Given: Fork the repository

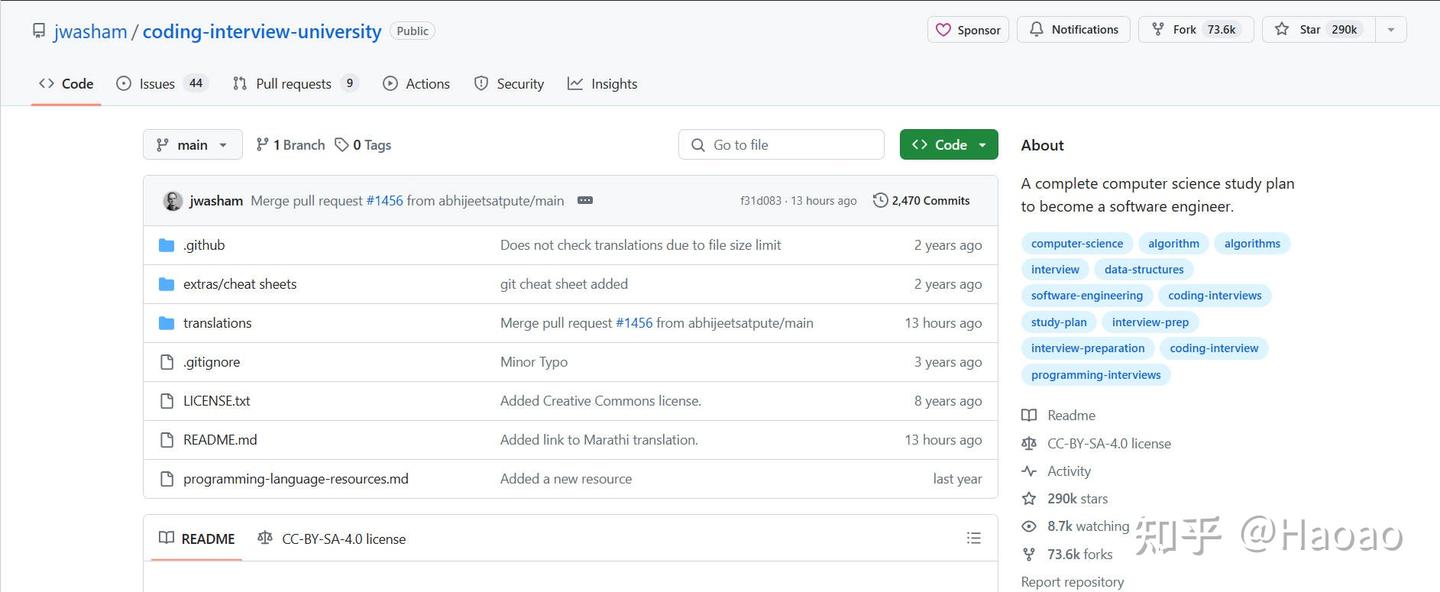Looking at the screenshot, I should [x=1195, y=30].
